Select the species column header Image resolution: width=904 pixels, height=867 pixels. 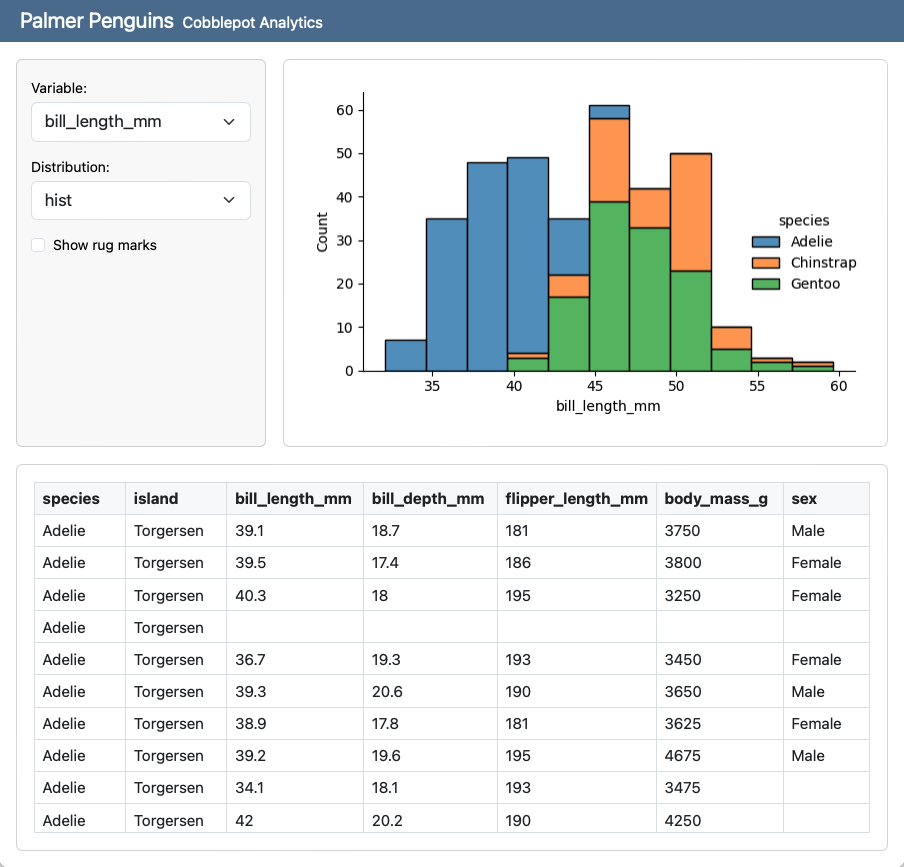point(70,498)
